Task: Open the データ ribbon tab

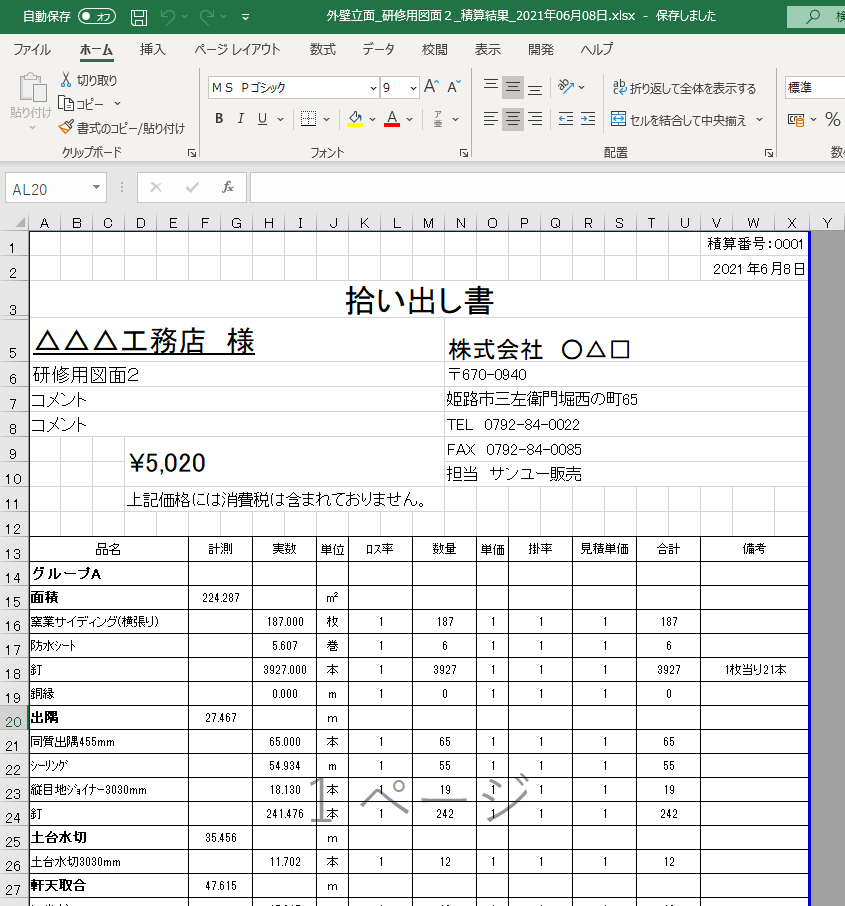Action: click(x=379, y=50)
